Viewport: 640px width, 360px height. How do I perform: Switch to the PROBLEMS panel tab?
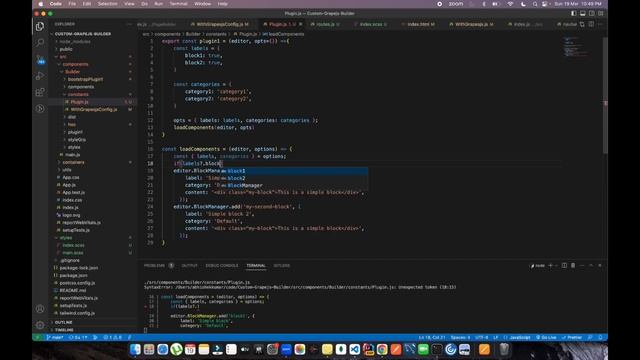pos(154,265)
